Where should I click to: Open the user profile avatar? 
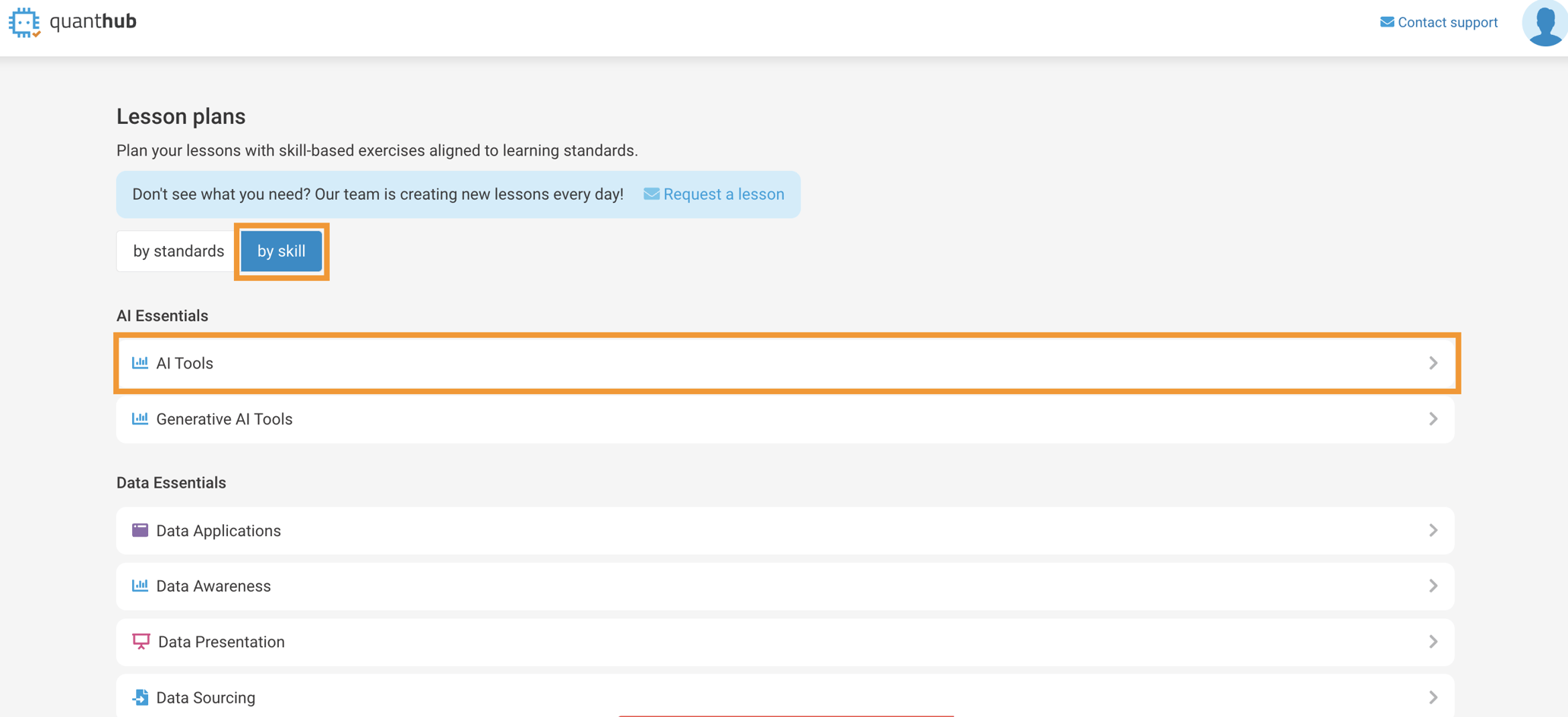pyautogui.click(x=1544, y=24)
